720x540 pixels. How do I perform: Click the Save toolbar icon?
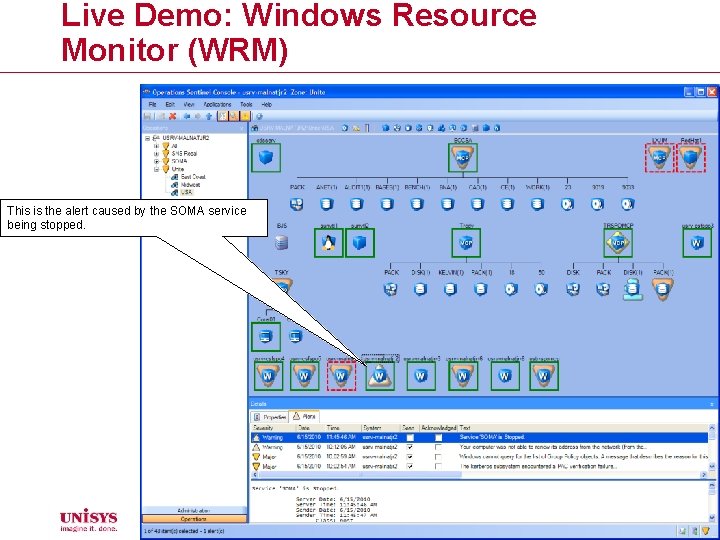point(147,116)
